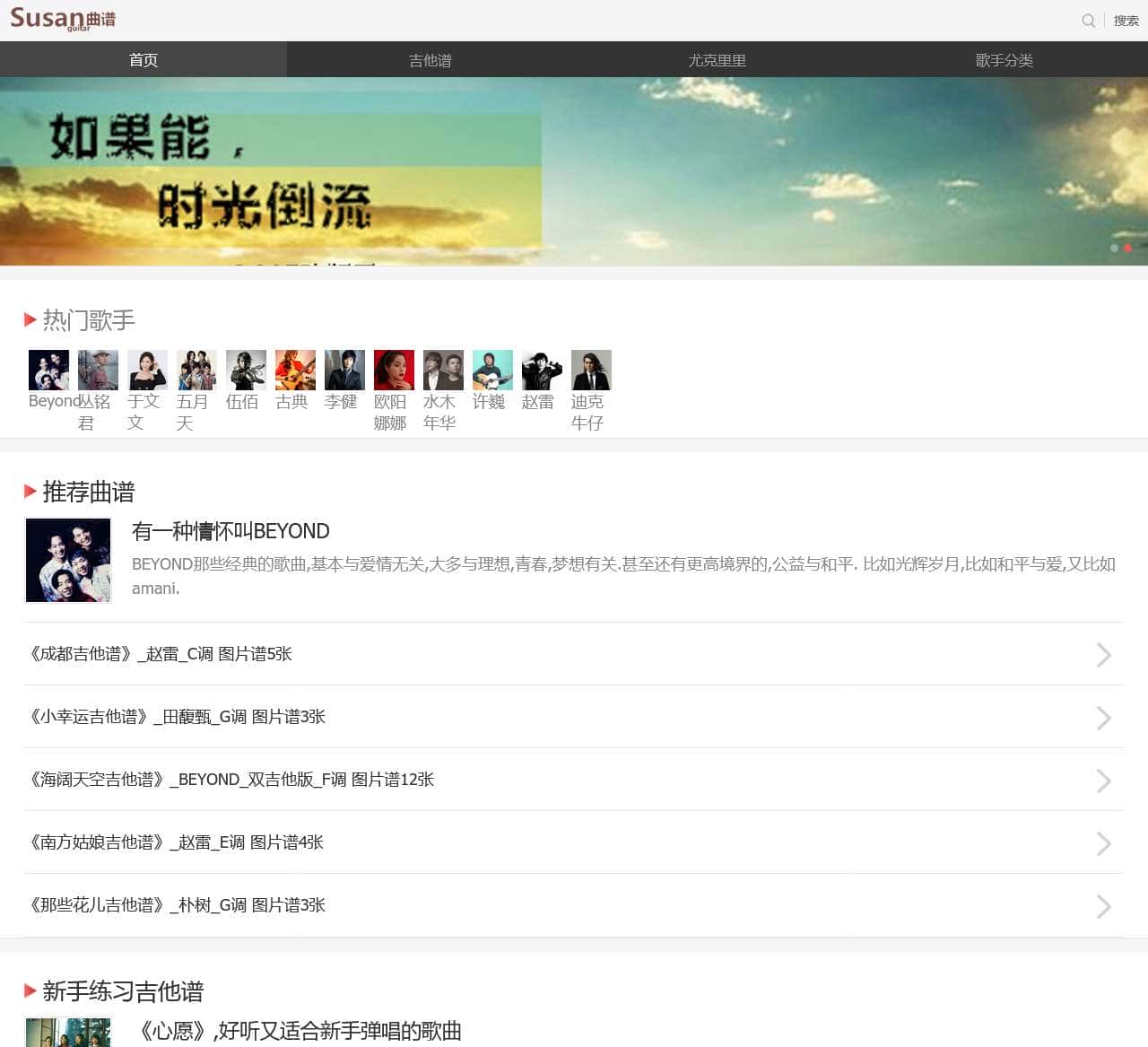Open the 《心愿》 beginner song article title
Screen dimensions: 1148x1047
(297, 1031)
